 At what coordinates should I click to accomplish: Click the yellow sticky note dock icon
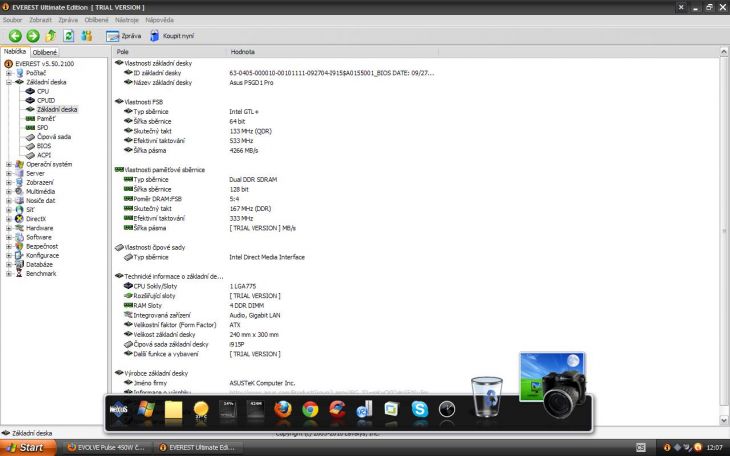pos(173,410)
